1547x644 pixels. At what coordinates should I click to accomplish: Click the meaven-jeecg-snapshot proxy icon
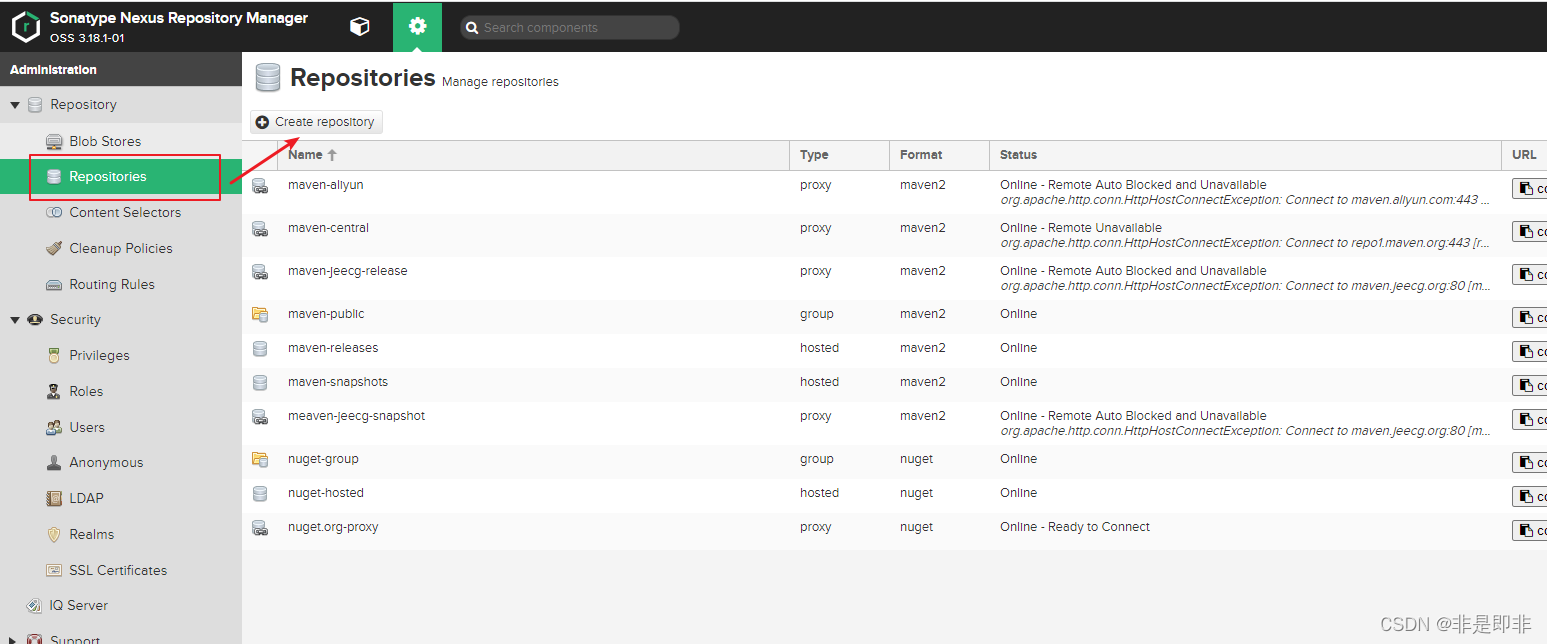(260, 417)
